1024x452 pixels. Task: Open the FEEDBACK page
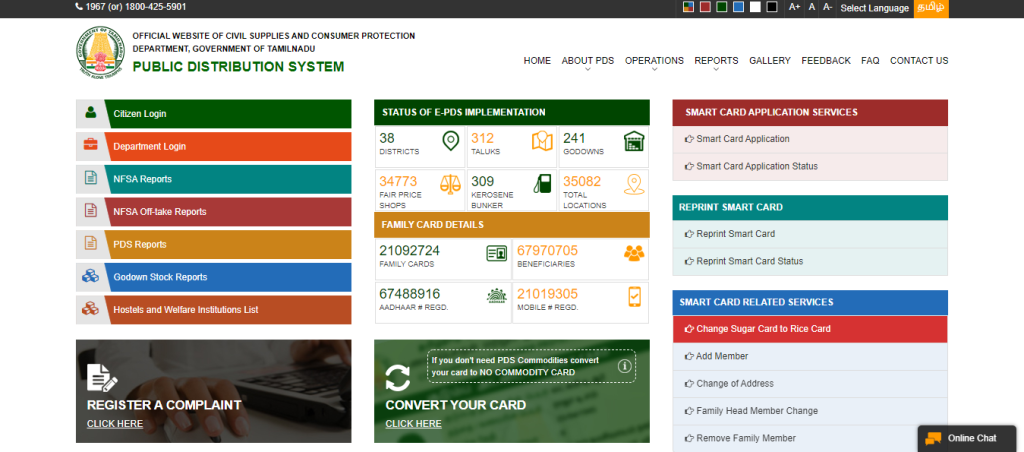coord(826,61)
